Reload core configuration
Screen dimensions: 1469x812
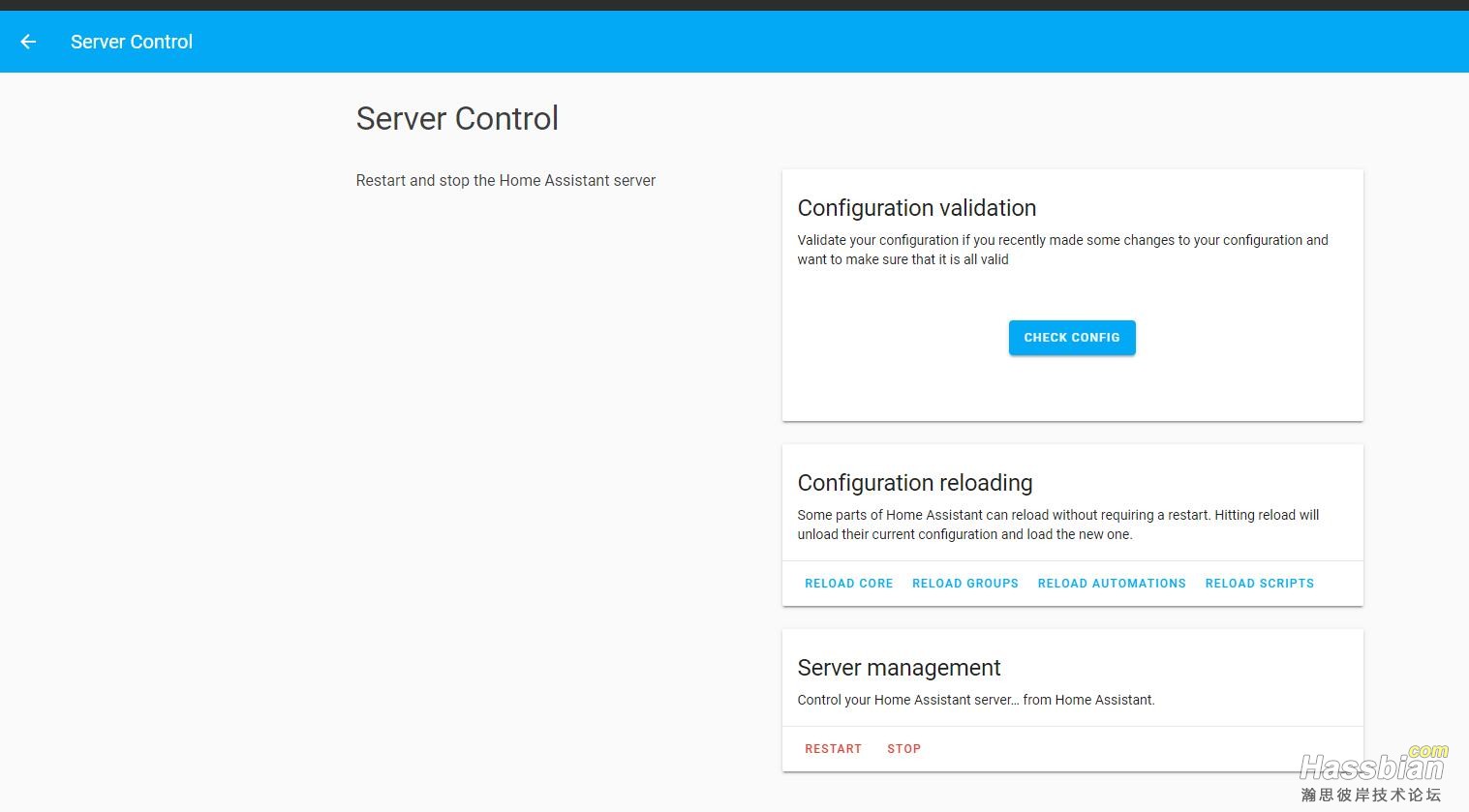849,584
